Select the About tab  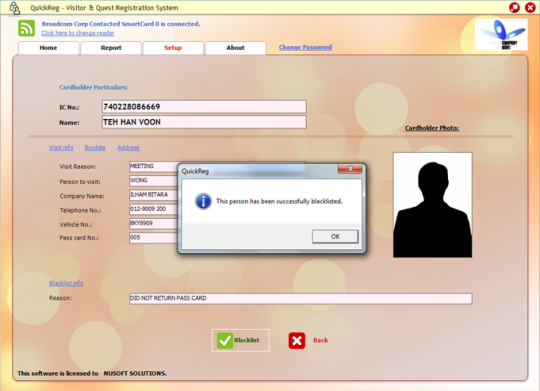236,48
